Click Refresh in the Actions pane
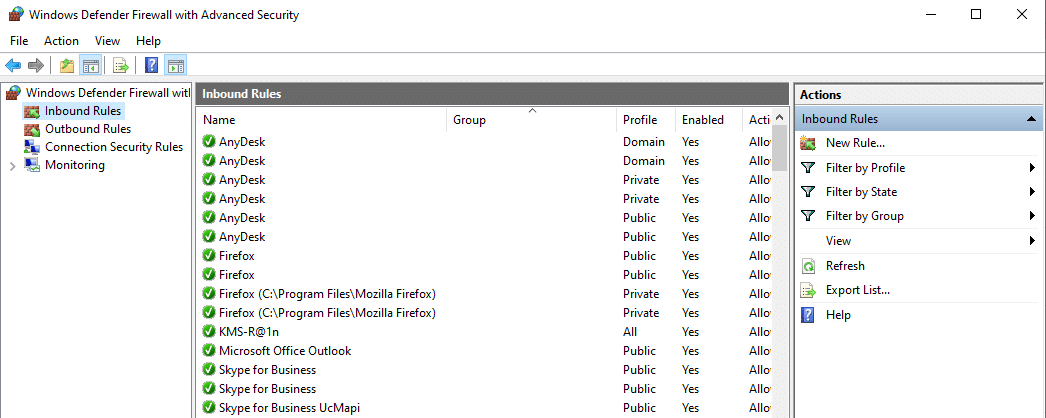The image size is (1046, 418). point(845,266)
